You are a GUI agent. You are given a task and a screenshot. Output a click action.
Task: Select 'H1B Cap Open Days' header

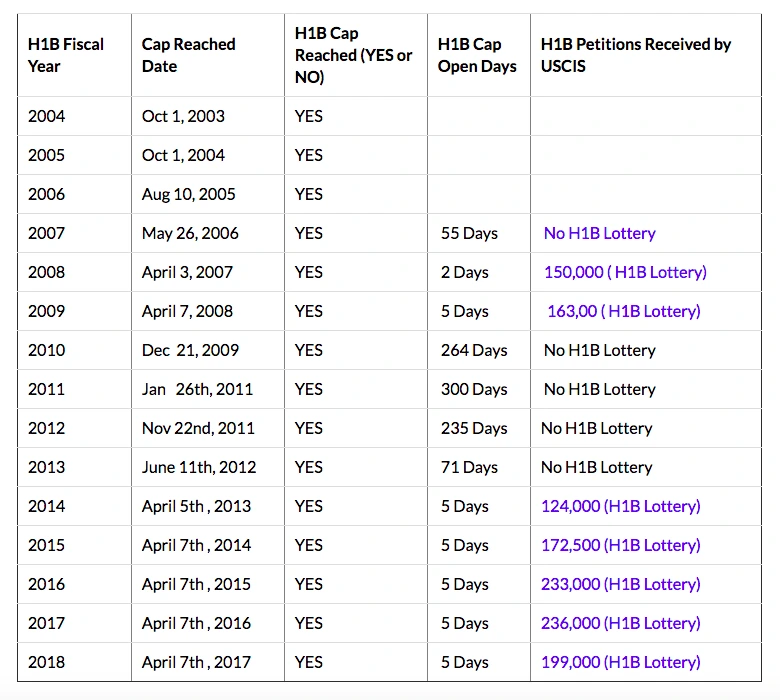point(479,55)
